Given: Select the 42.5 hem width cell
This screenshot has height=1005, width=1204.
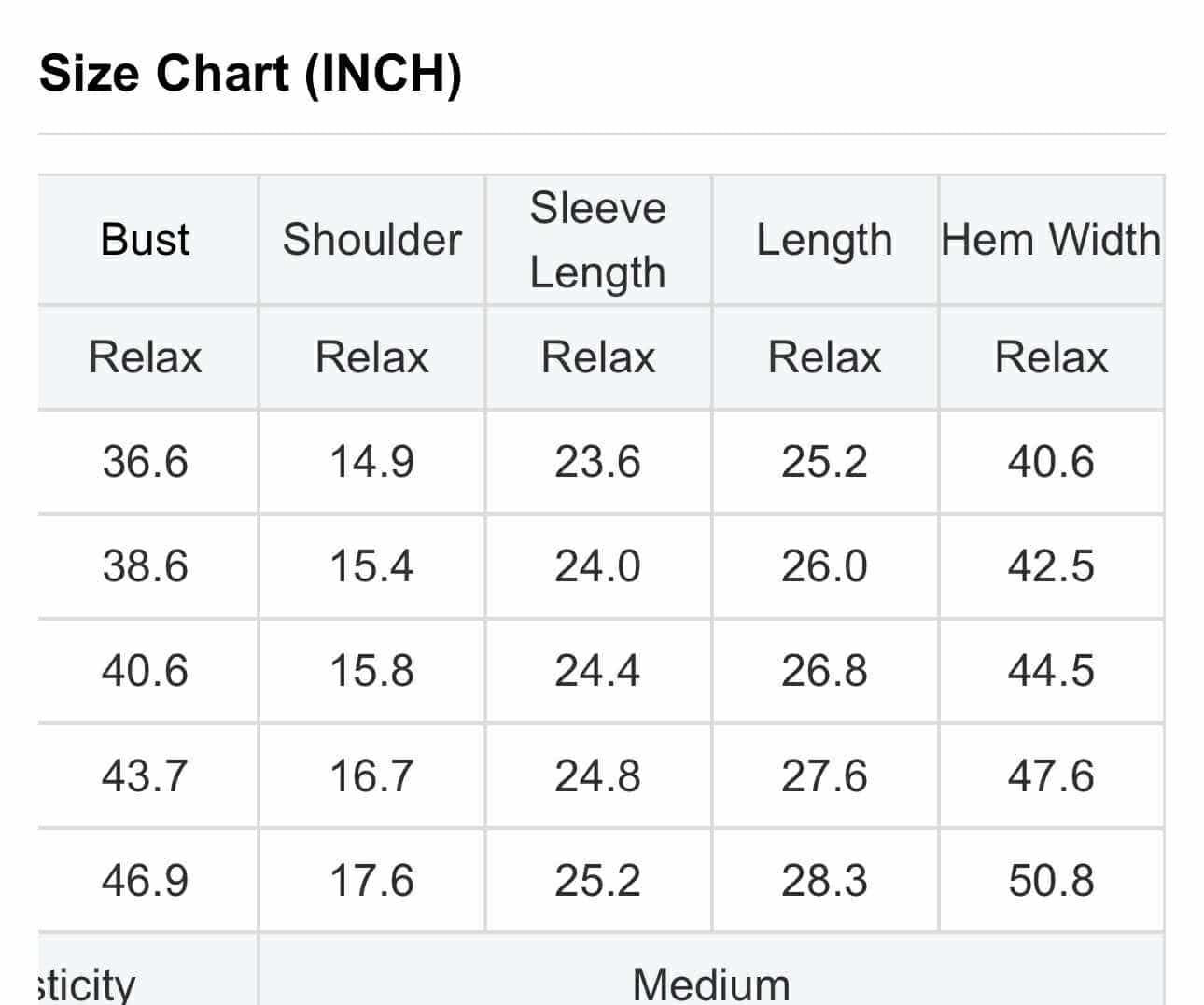Looking at the screenshot, I should [1051, 566].
